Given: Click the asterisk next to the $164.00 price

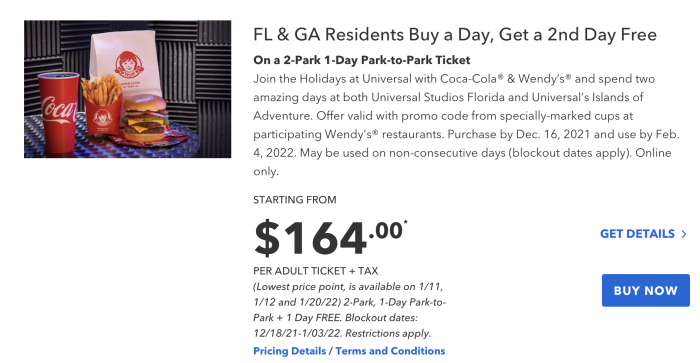Looking at the screenshot, I should [405, 222].
